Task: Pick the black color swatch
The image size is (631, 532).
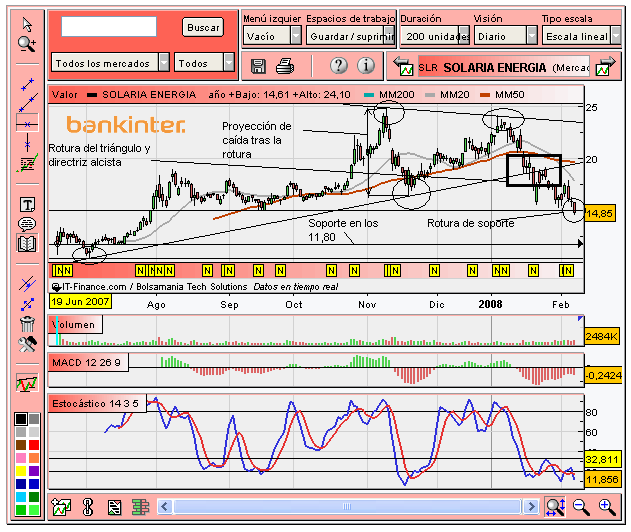Action: 21,419
